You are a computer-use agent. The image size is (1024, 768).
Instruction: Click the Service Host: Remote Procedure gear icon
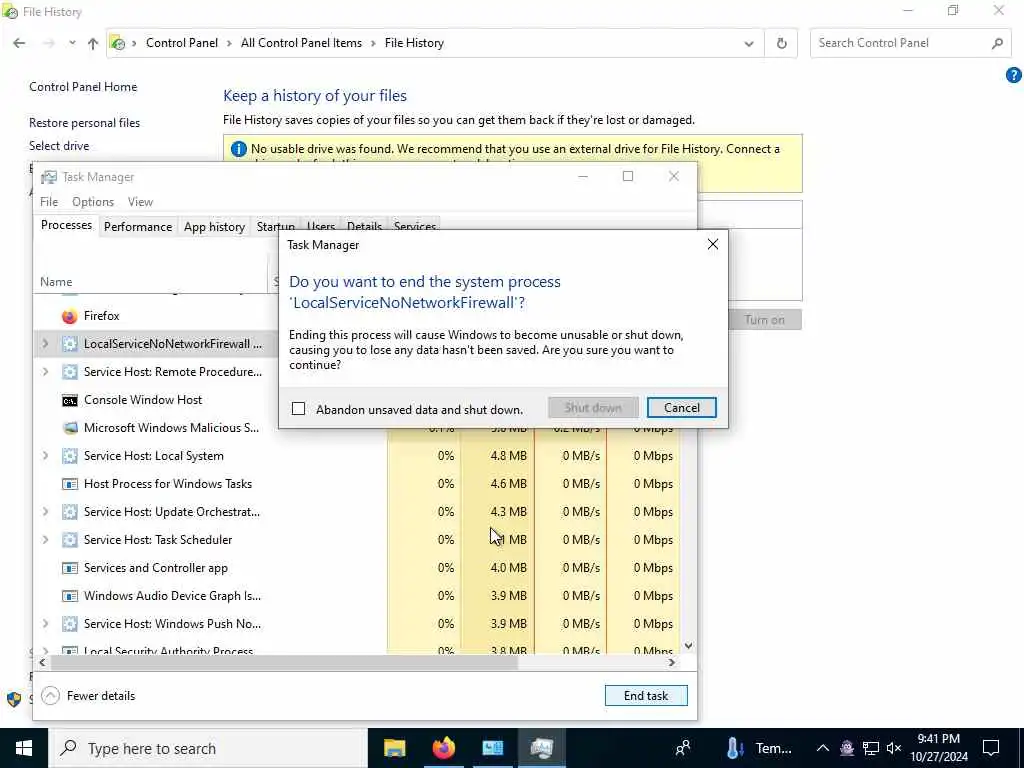(69, 372)
